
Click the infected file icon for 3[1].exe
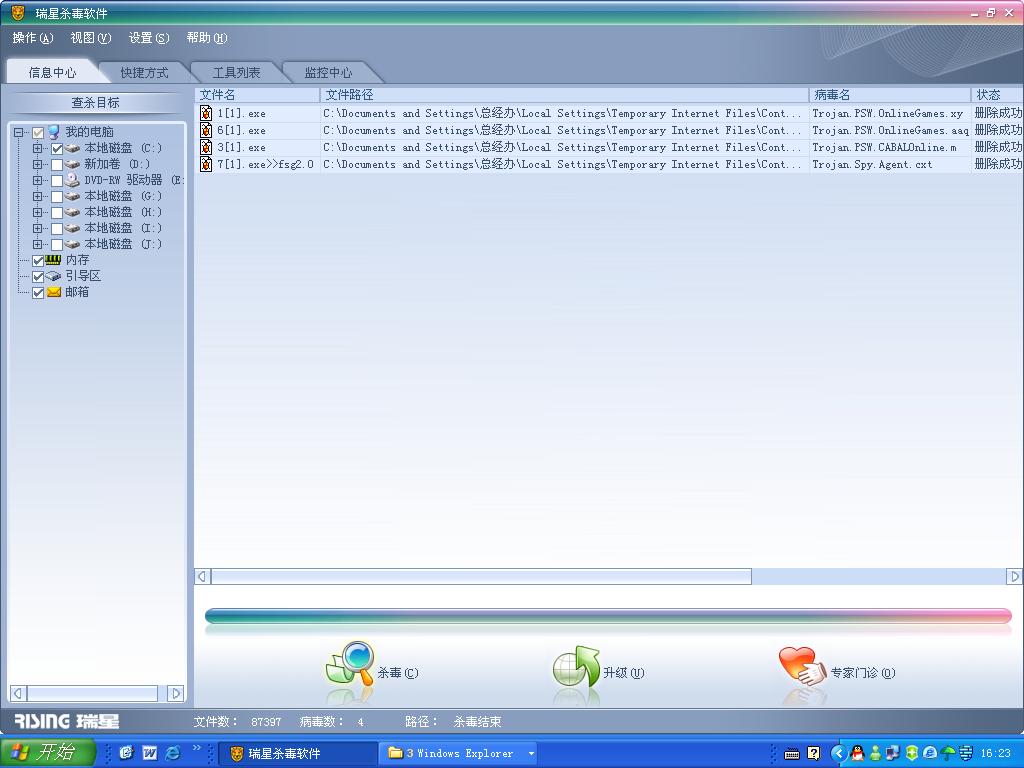coord(206,147)
